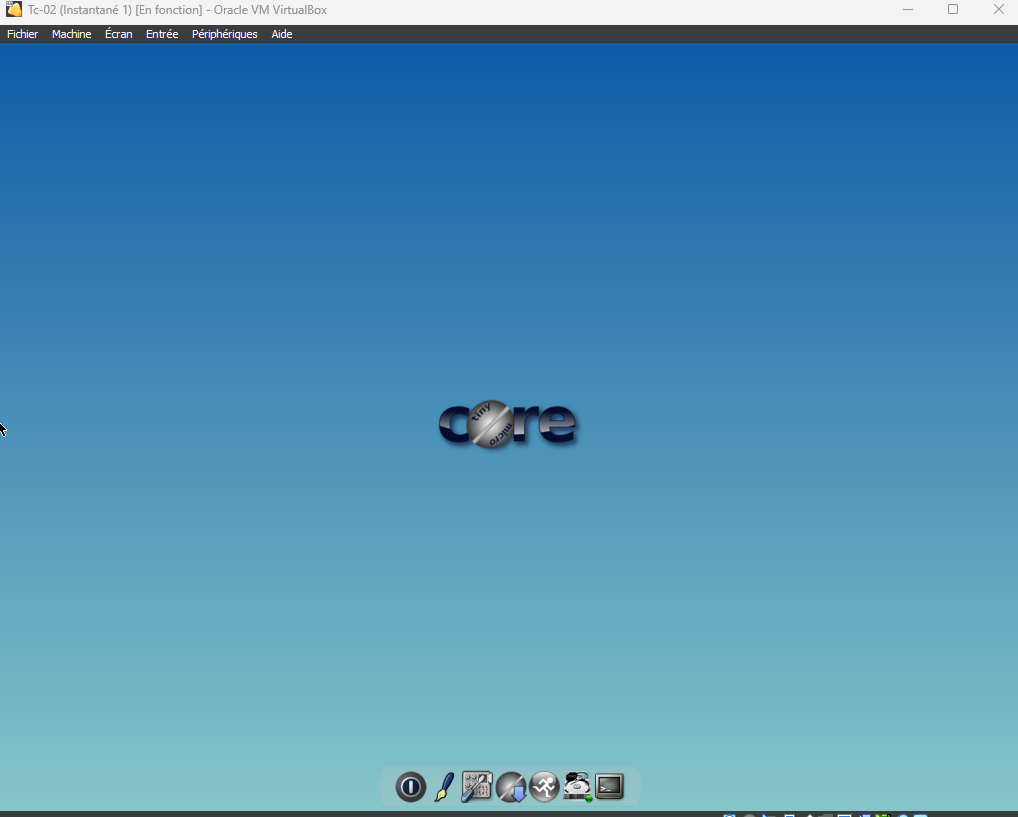Click the VirtualBox icon in the title bar
The width and height of the screenshot is (1018, 817).
[14, 9]
